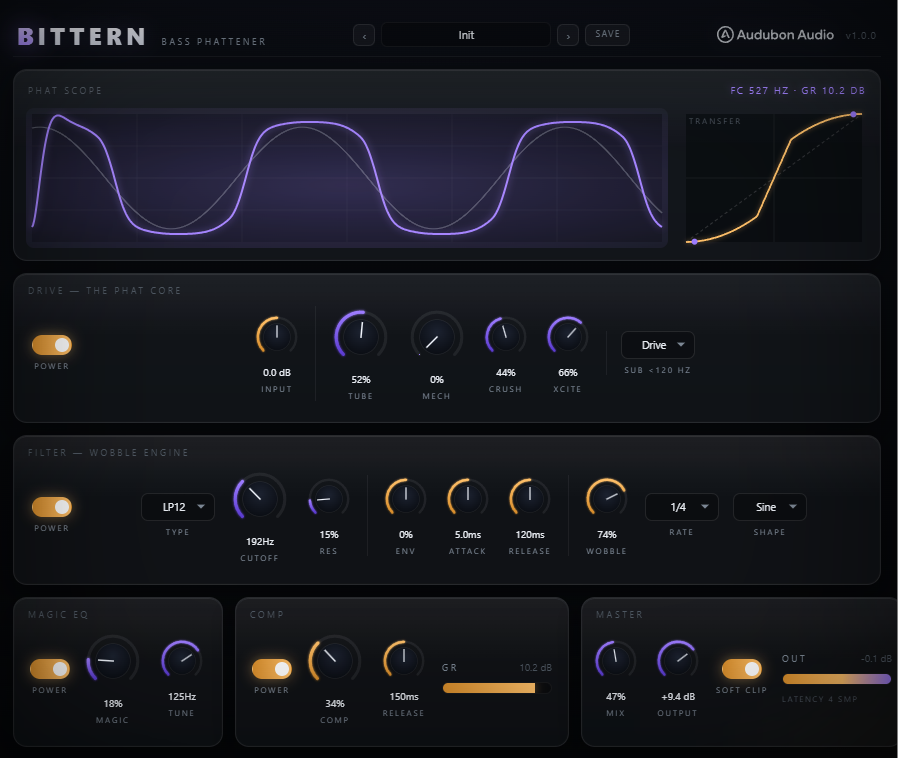
Task: Click the Wobble knob at 74%
Action: [606, 499]
